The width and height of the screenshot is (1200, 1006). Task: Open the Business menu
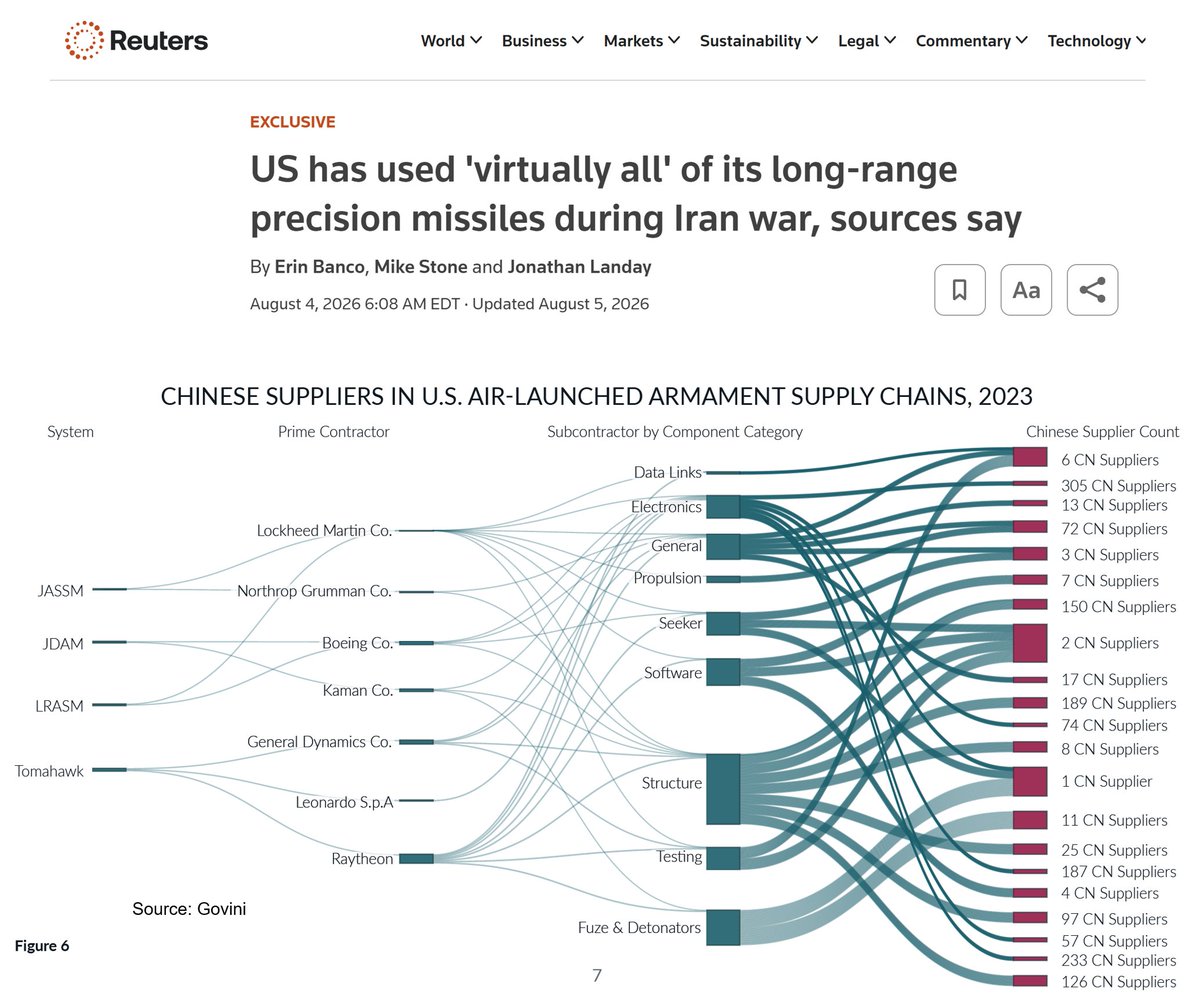pyautogui.click(x=543, y=41)
